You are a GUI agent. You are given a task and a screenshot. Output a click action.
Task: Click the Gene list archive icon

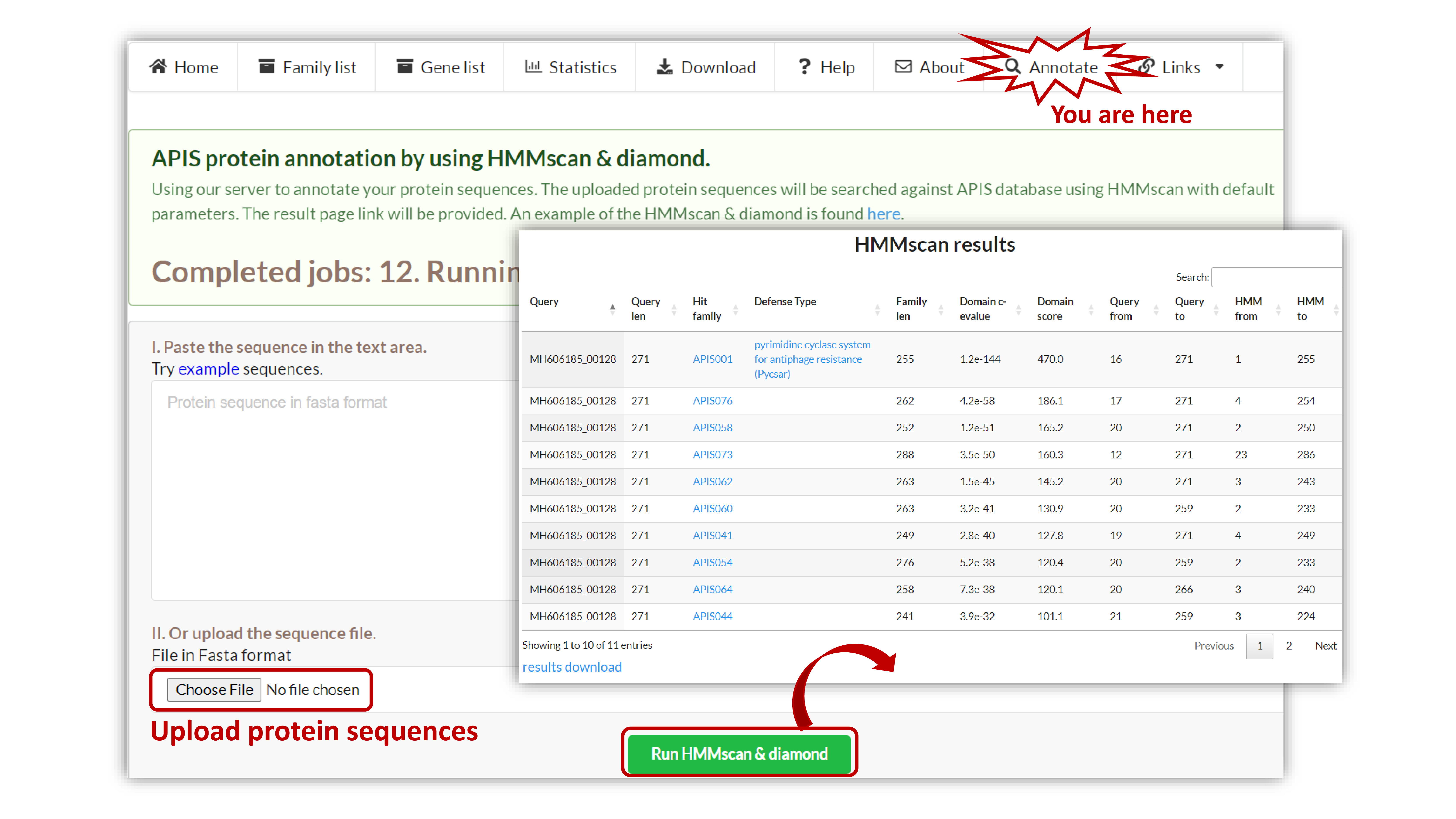[x=405, y=67]
